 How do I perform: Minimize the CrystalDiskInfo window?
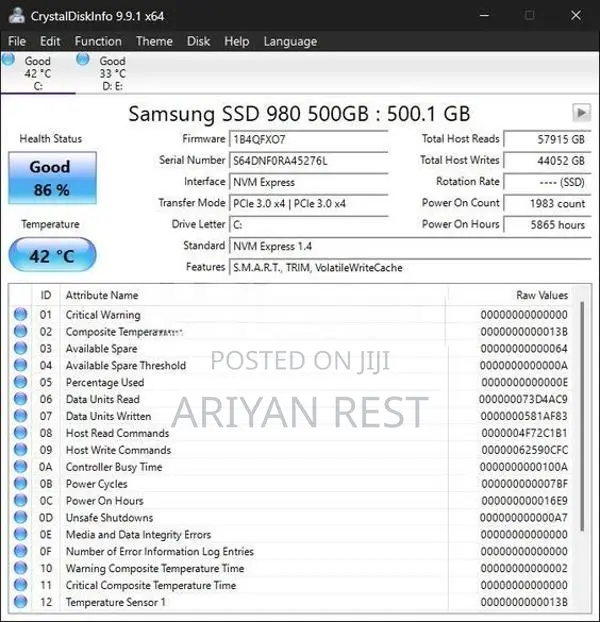coord(484,15)
